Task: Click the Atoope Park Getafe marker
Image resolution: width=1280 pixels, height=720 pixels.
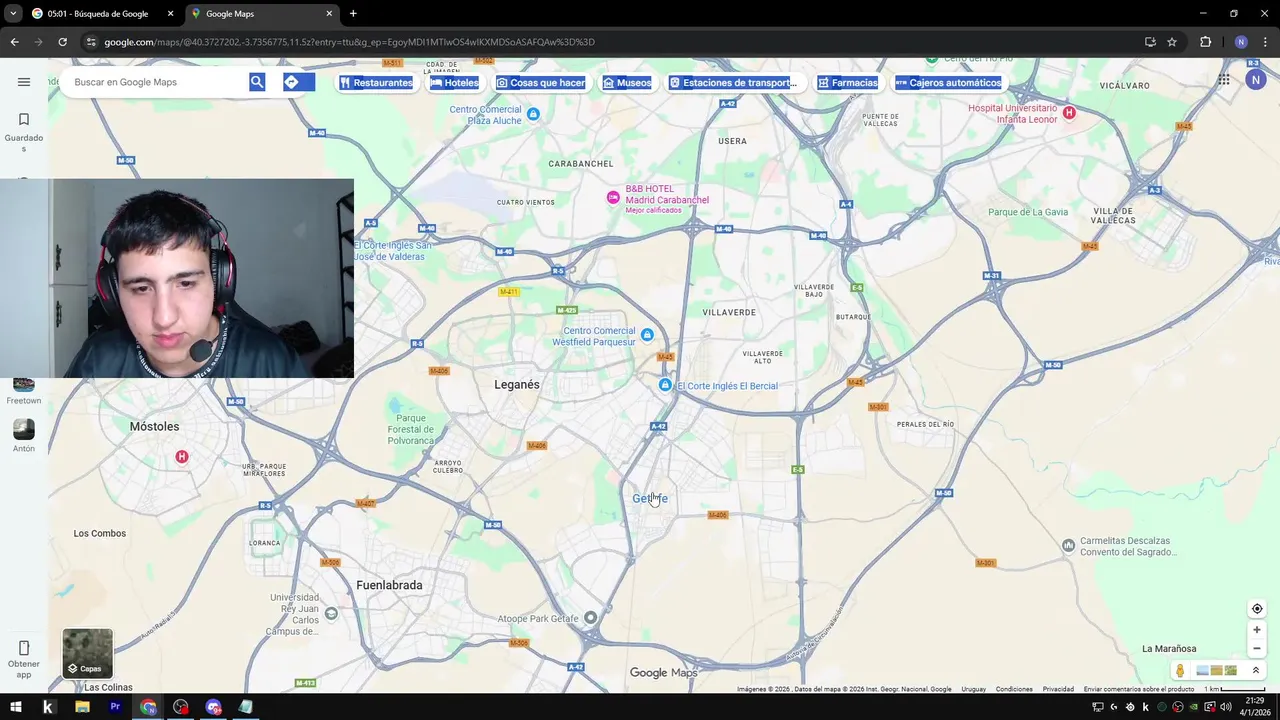Action: [590, 617]
